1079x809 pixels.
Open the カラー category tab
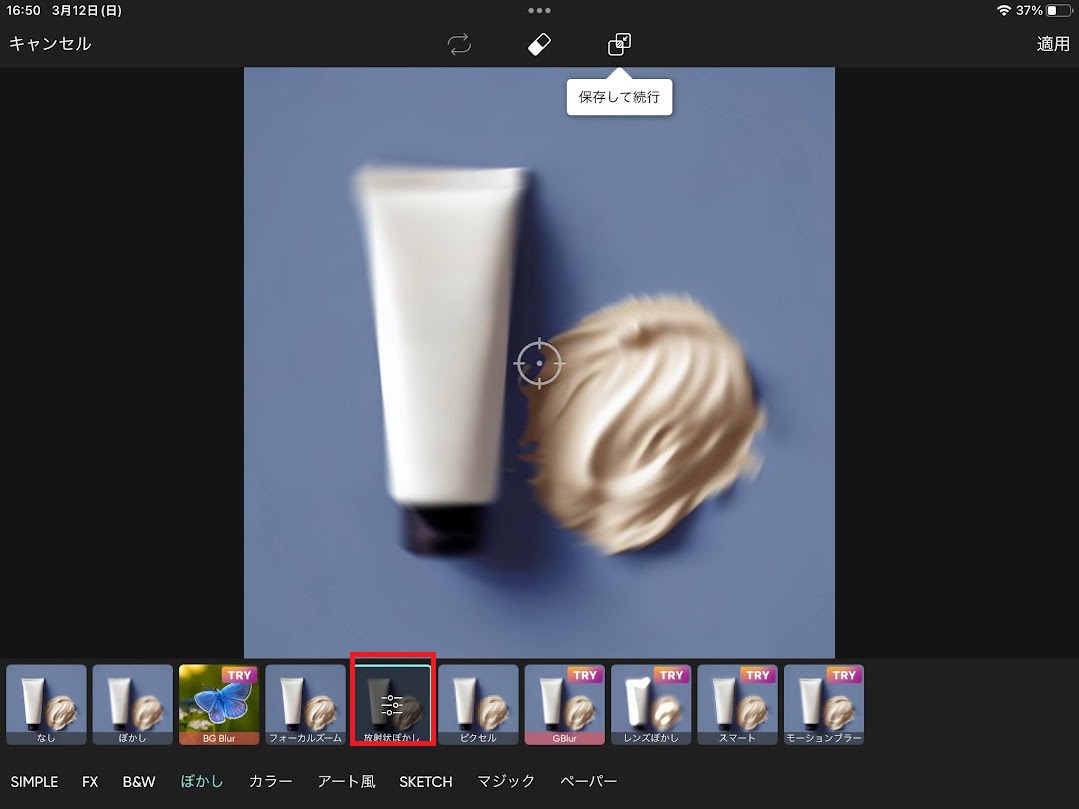[x=270, y=781]
